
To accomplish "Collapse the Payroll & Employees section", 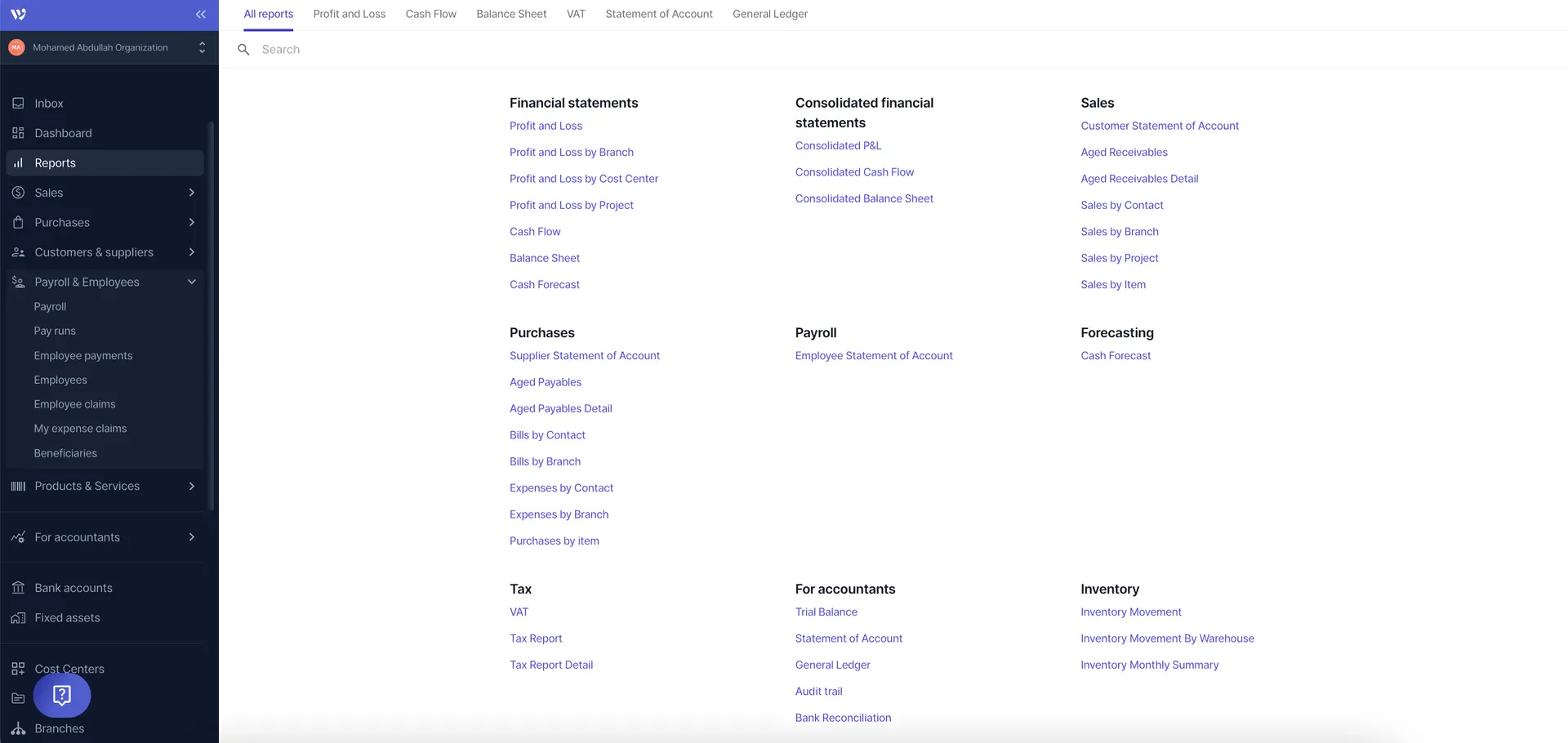I will (191, 282).
